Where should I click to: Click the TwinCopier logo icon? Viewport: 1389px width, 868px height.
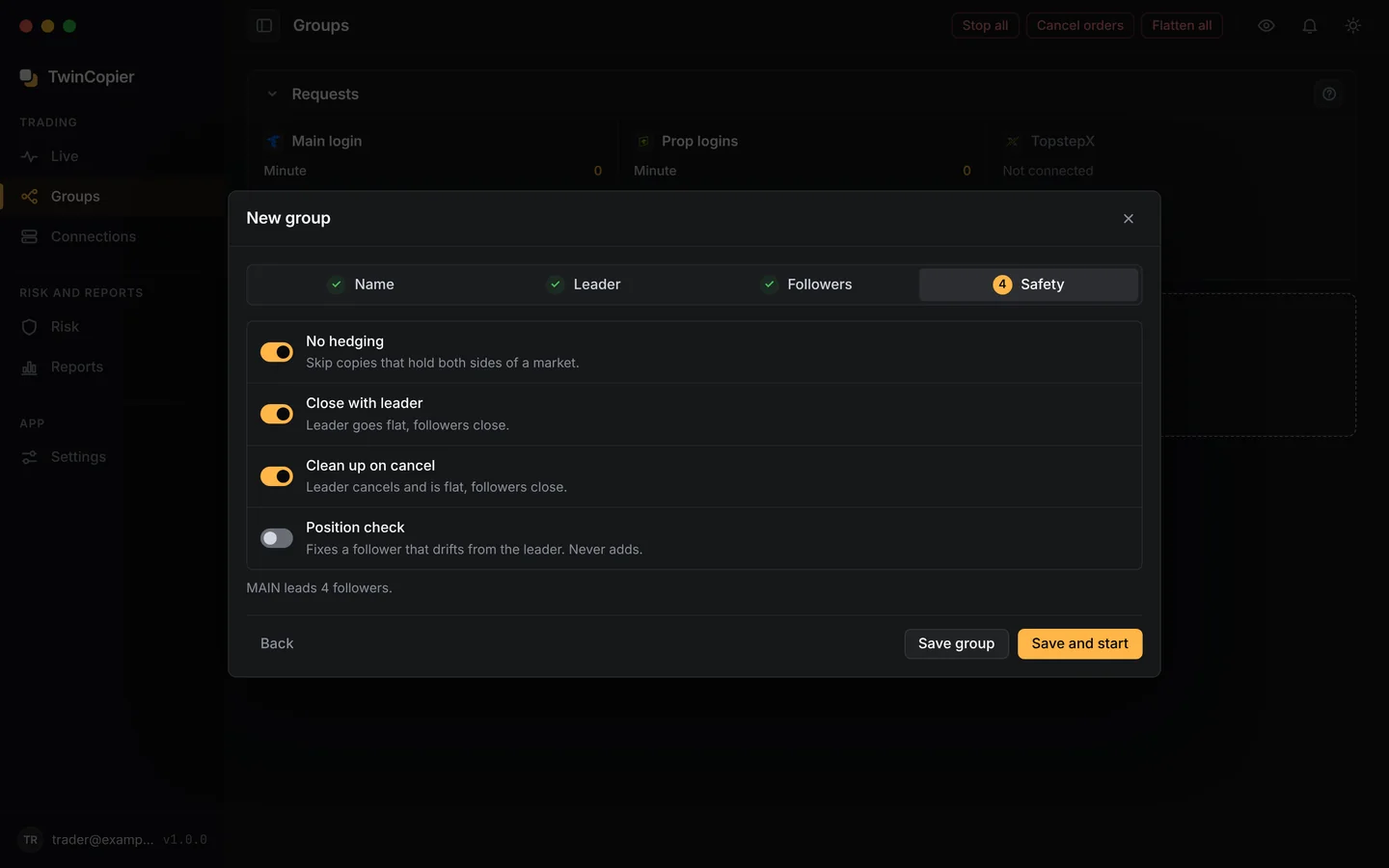29,77
